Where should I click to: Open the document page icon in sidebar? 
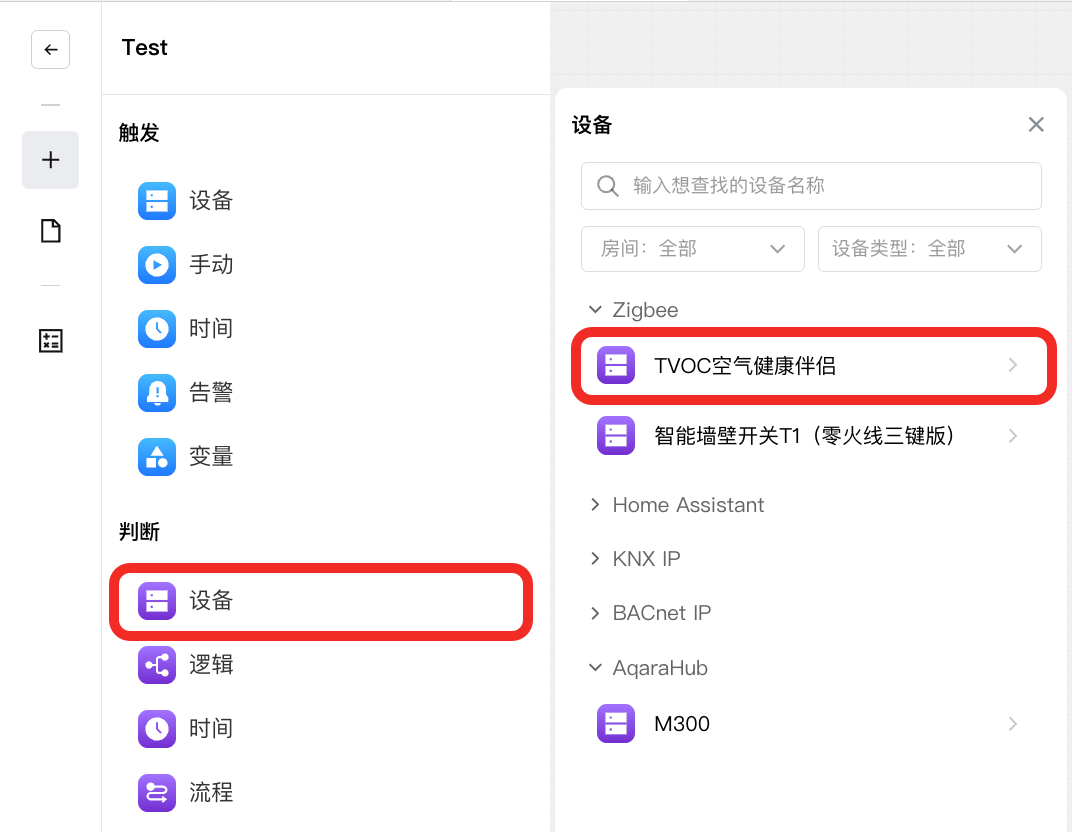point(51,231)
